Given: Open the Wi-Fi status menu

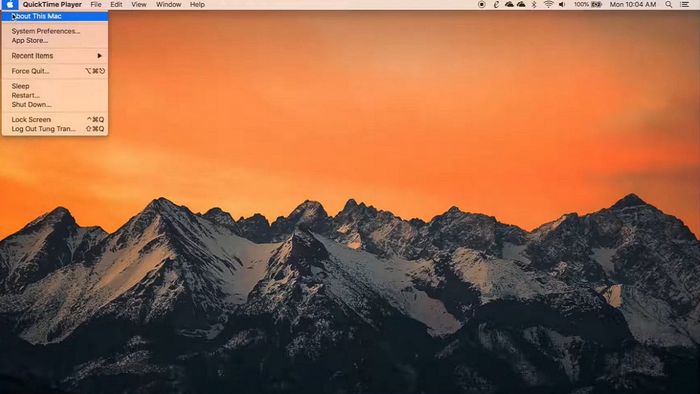Looking at the screenshot, I should click(549, 4).
